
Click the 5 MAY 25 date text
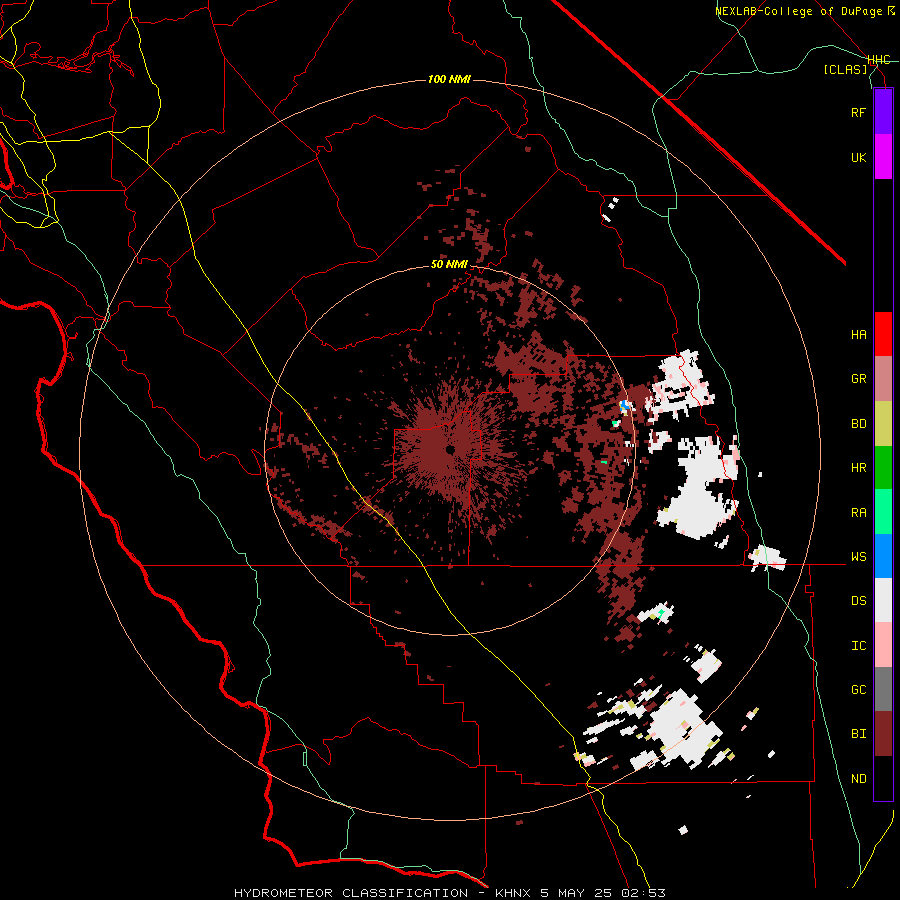pyautogui.click(x=576, y=893)
